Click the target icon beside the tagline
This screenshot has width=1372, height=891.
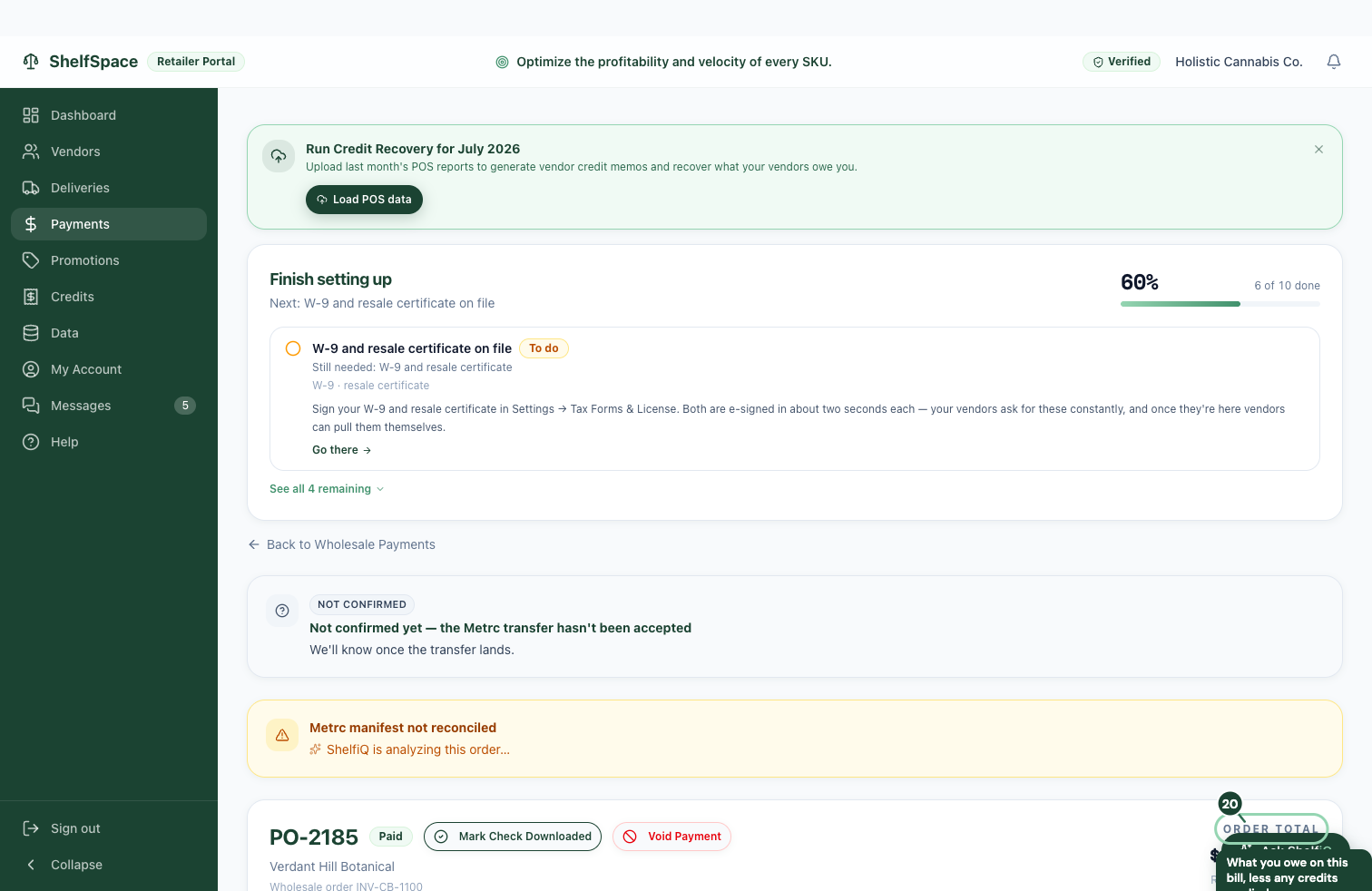[502, 62]
